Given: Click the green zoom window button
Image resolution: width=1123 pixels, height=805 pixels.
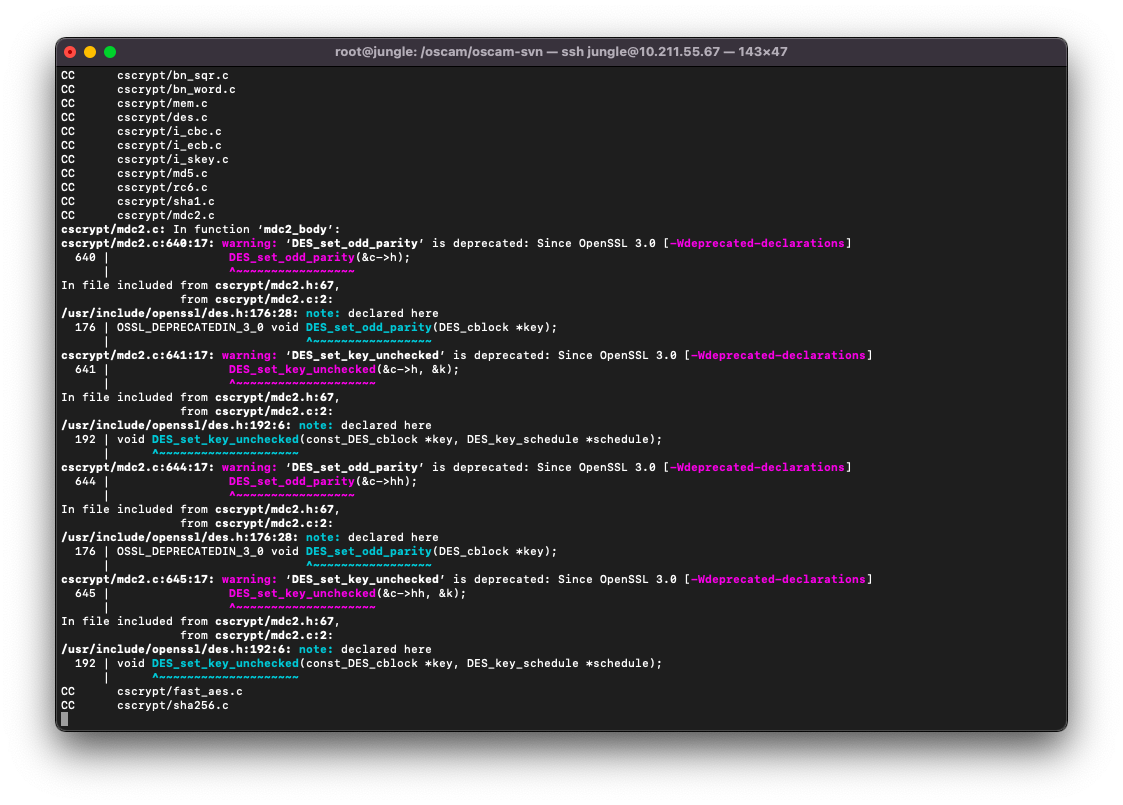Looking at the screenshot, I should 110,52.
